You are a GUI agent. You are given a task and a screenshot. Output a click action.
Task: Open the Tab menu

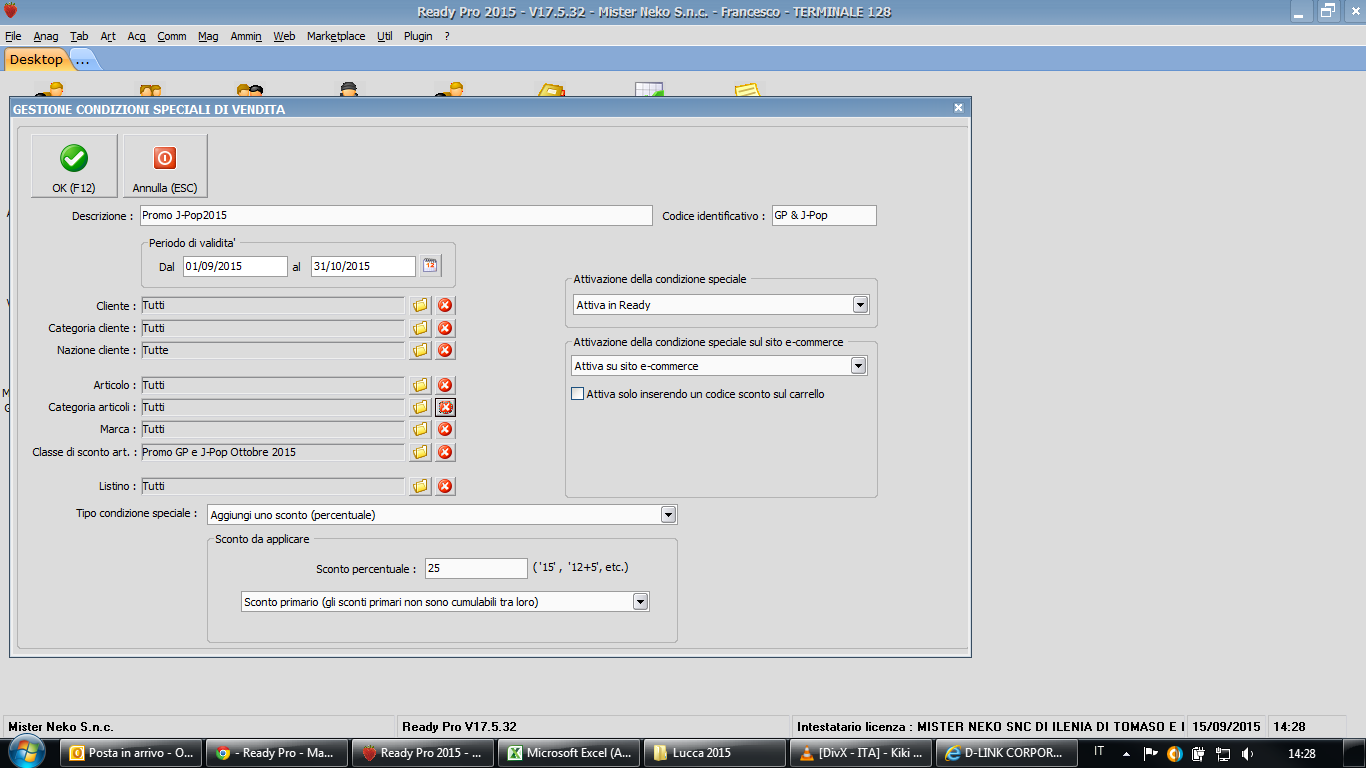(79, 36)
